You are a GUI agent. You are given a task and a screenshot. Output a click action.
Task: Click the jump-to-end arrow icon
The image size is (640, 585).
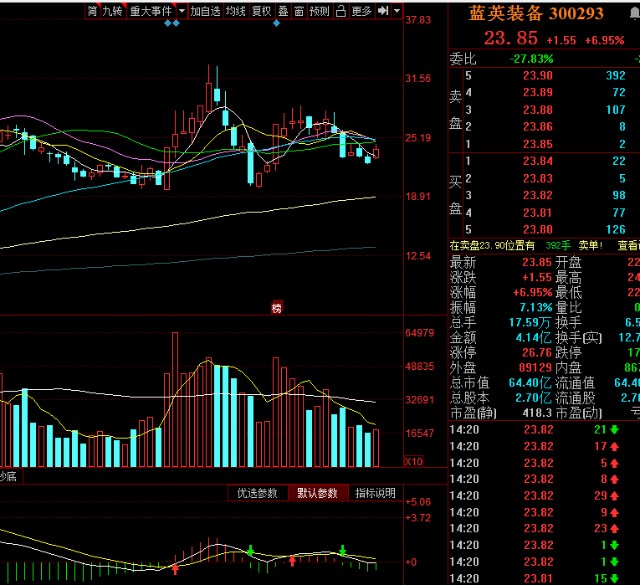click(x=383, y=11)
